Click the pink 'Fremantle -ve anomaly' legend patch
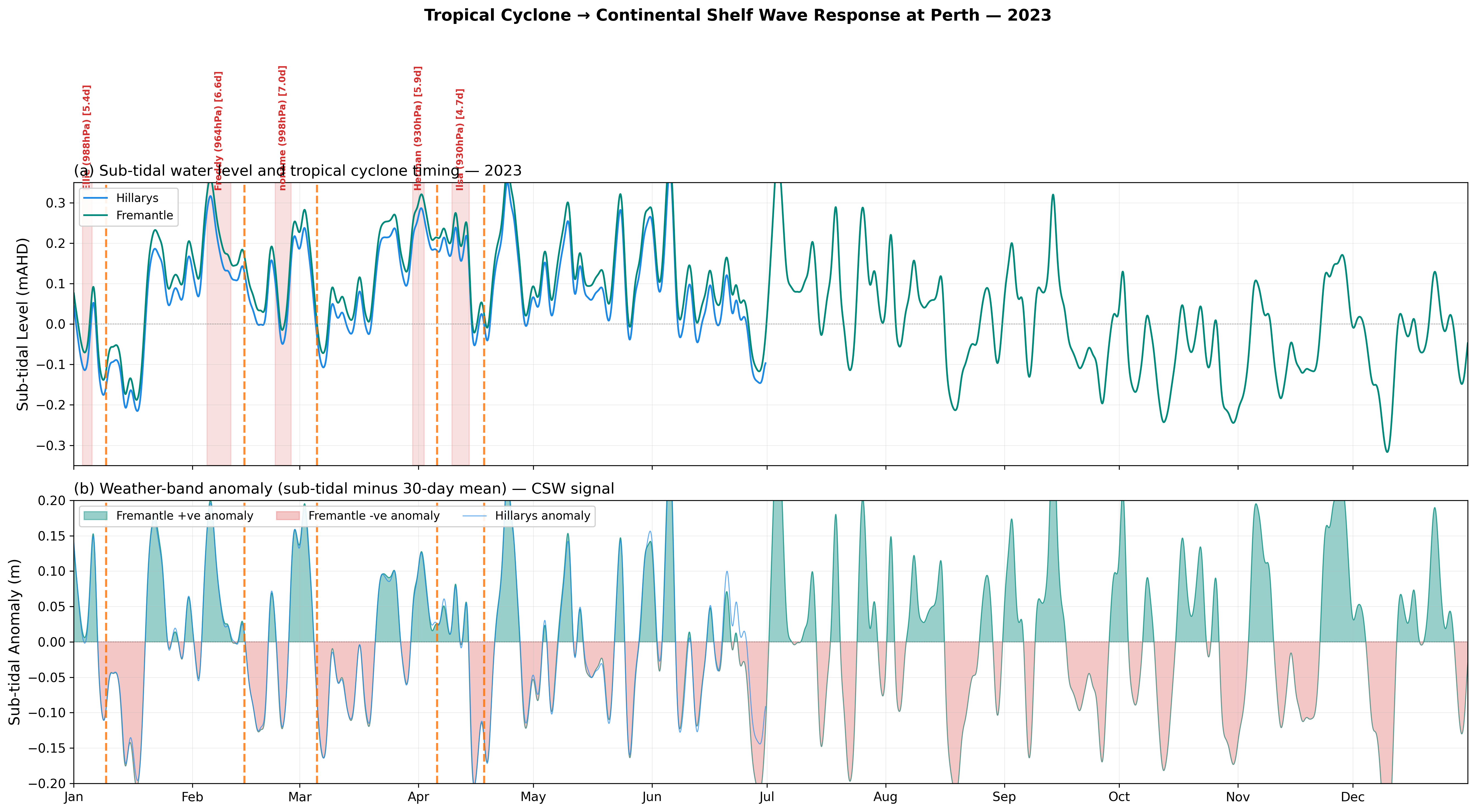This screenshot has height=812, width=1476. click(x=288, y=516)
